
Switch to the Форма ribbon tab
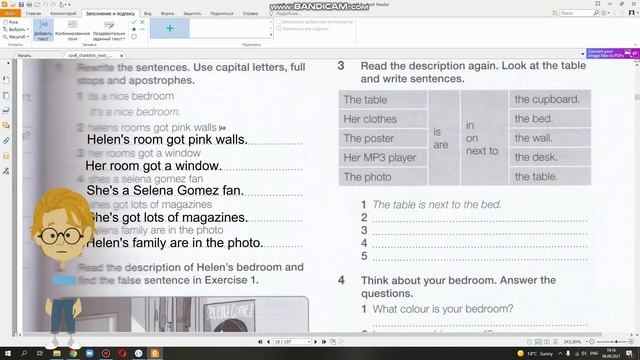coord(167,13)
